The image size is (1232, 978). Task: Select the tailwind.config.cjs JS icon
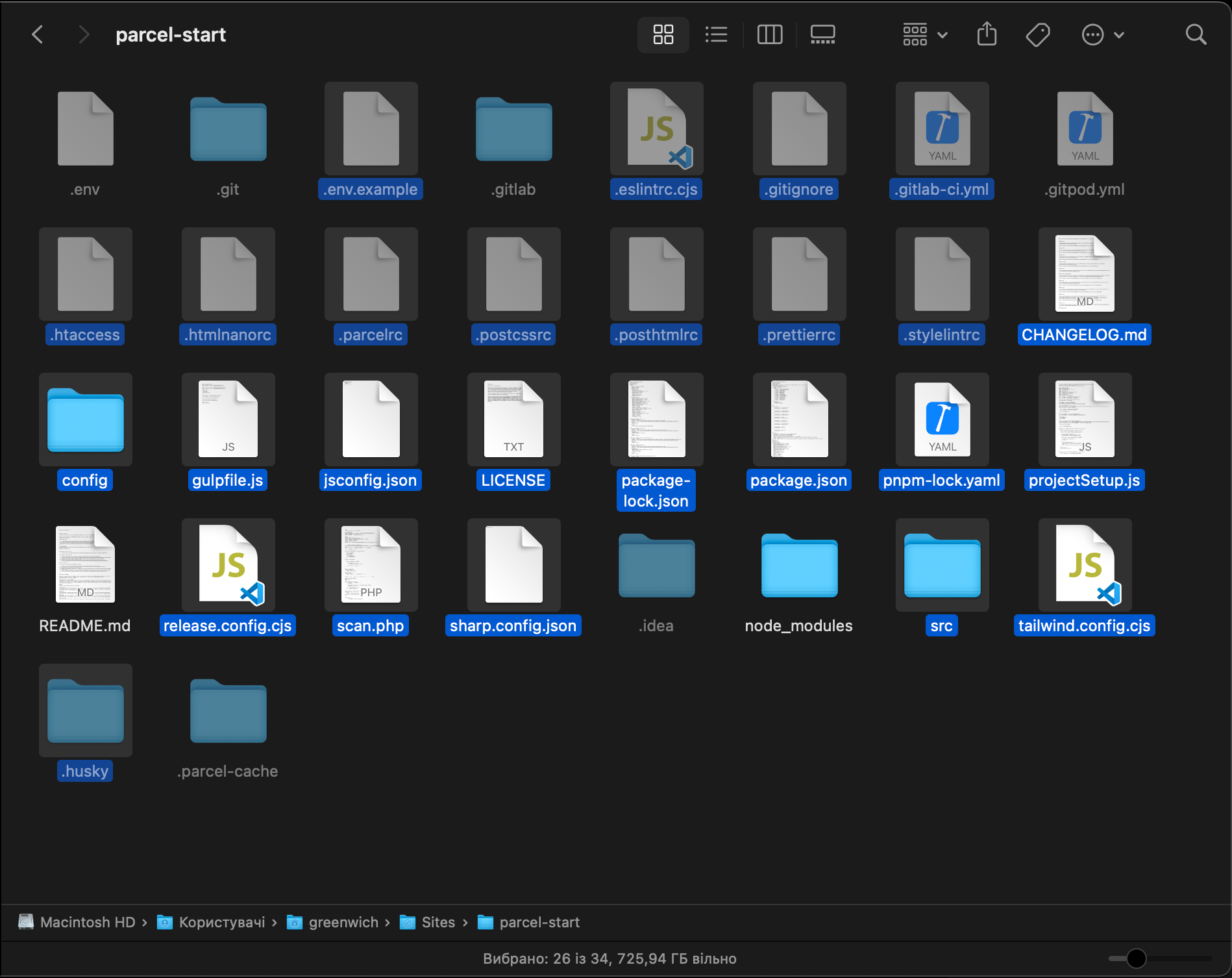point(1087,565)
